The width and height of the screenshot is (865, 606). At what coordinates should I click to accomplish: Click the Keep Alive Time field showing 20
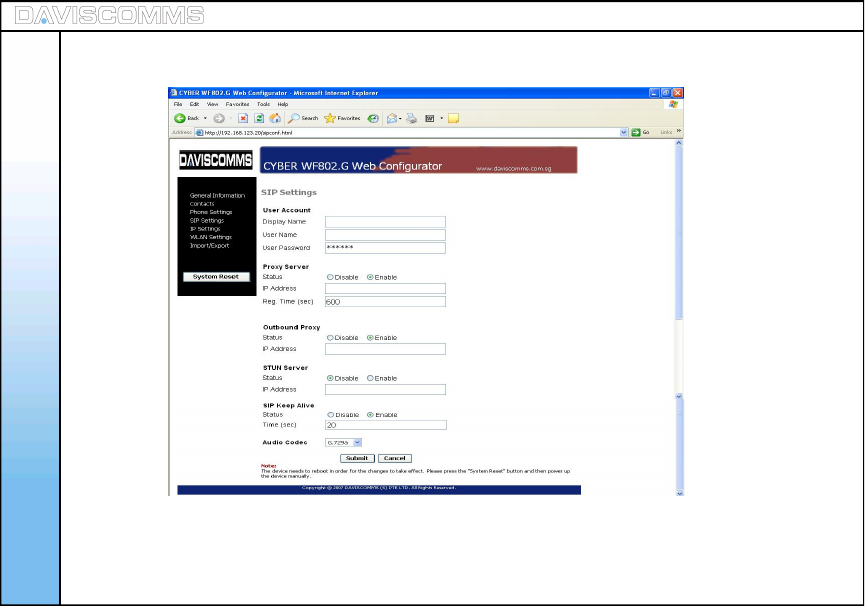tap(386, 425)
